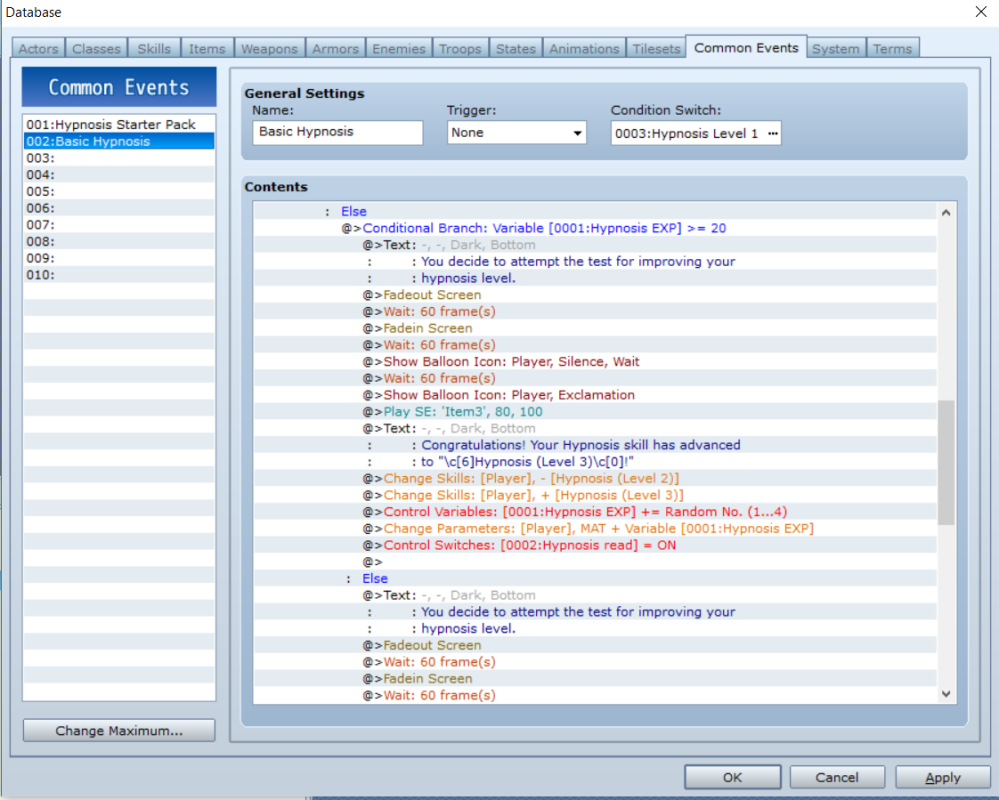Go to the Troops tab
The width and height of the screenshot is (999, 800).
coord(460,48)
